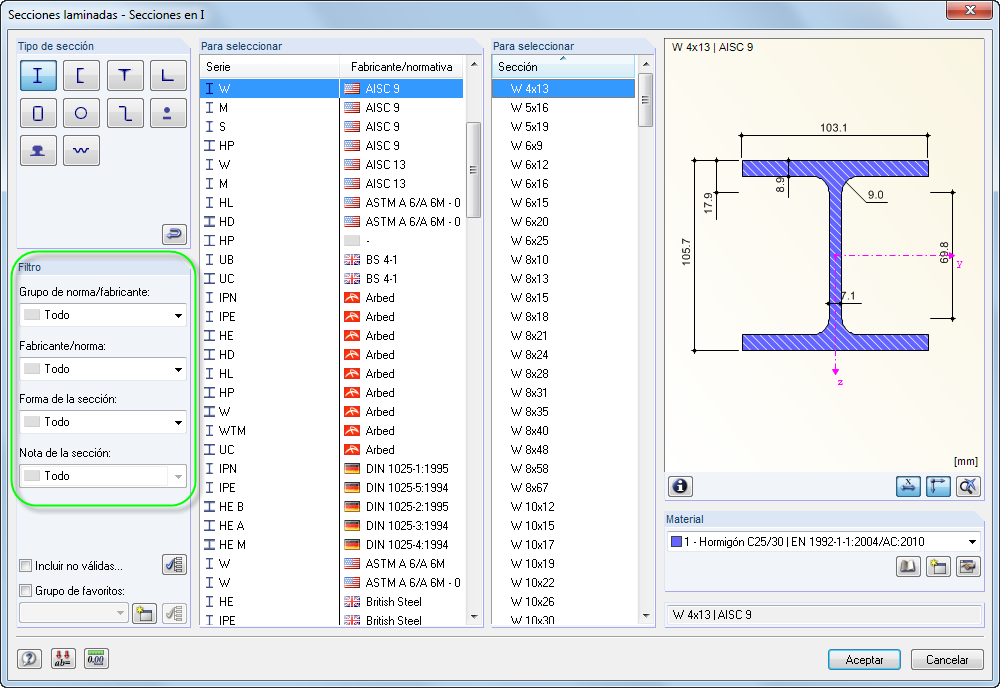
Task: Close the Secciones laminadas dialog
Action: [970, 10]
